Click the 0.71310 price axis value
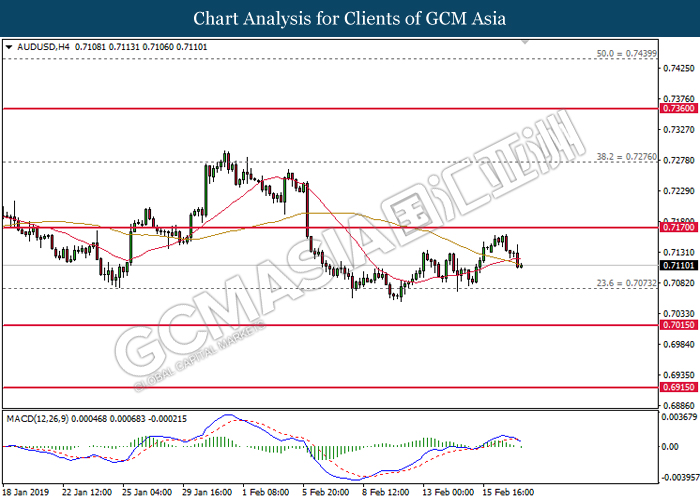The width and height of the screenshot is (700, 500). click(x=679, y=253)
